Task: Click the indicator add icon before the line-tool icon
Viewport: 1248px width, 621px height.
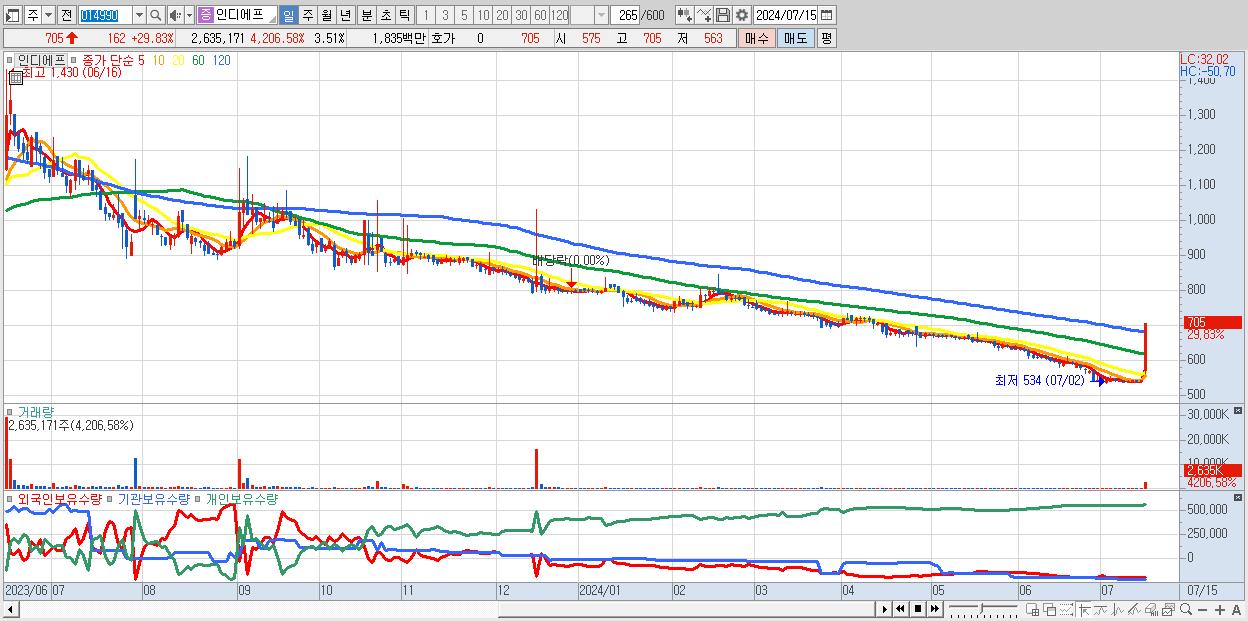Action: [684, 15]
